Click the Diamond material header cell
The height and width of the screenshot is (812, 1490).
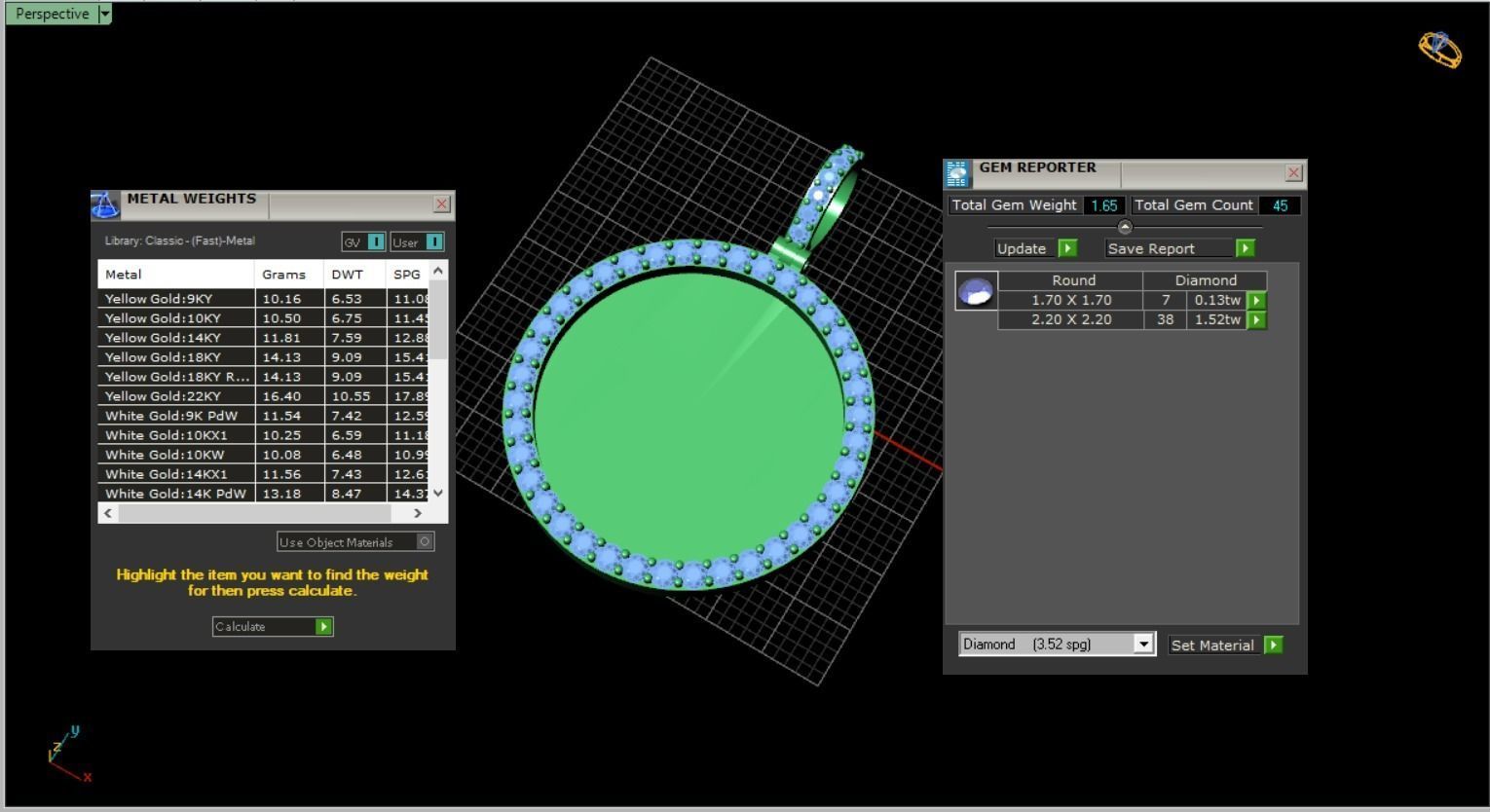tap(1206, 280)
